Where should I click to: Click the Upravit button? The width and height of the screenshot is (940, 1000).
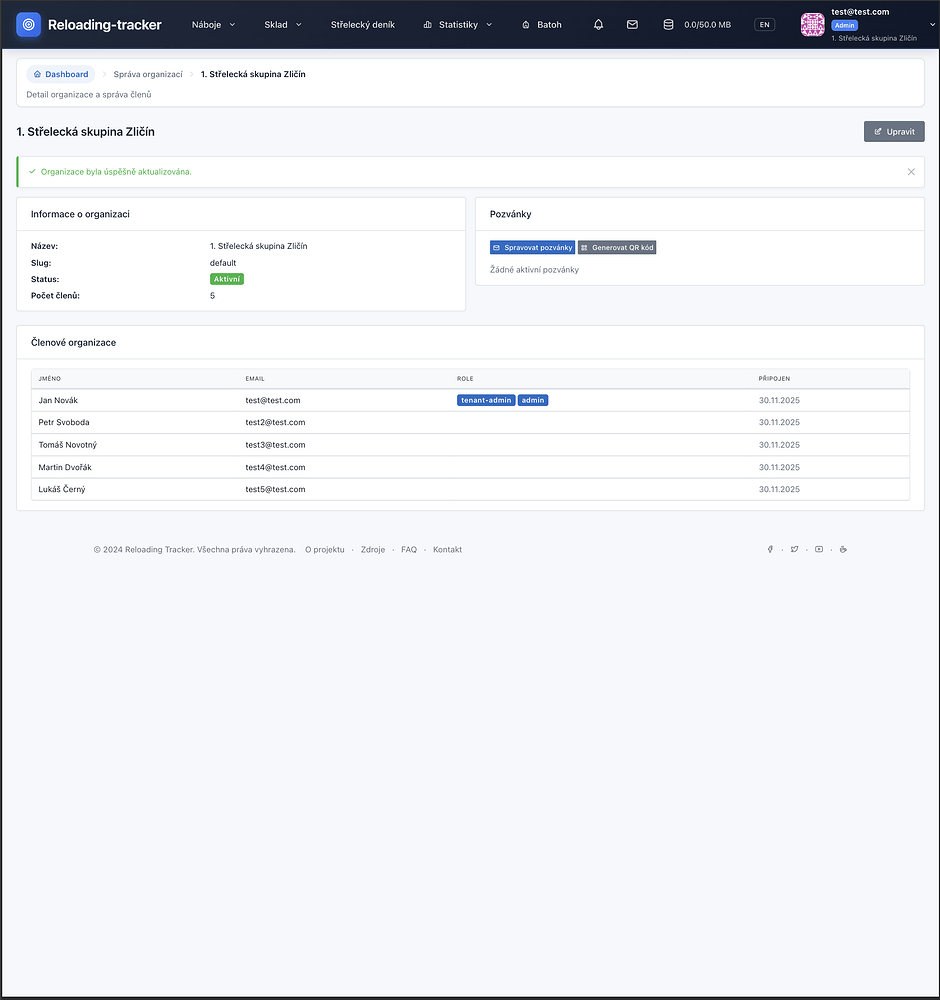pos(894,131)
